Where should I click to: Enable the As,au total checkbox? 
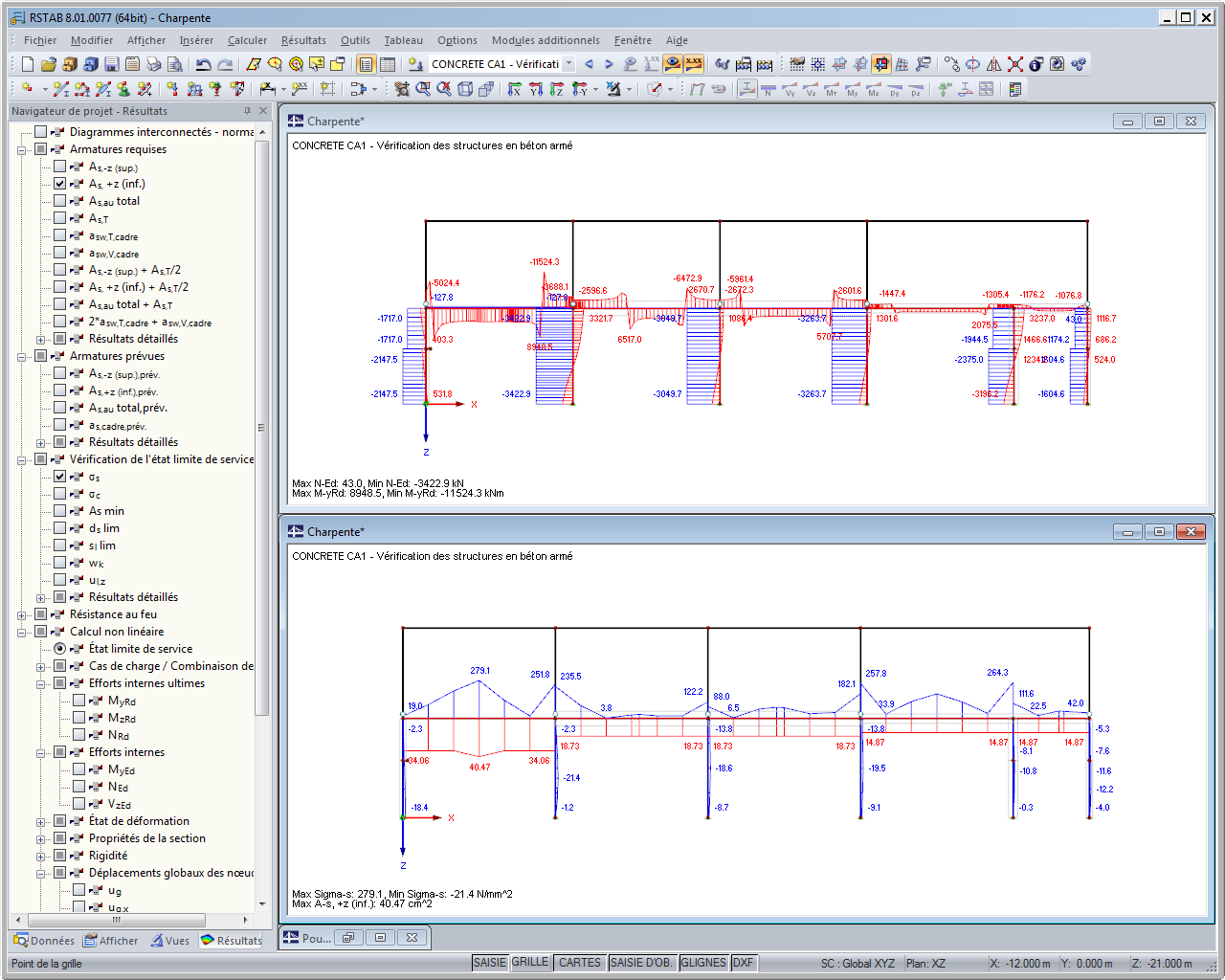click(x=60, y=201)
